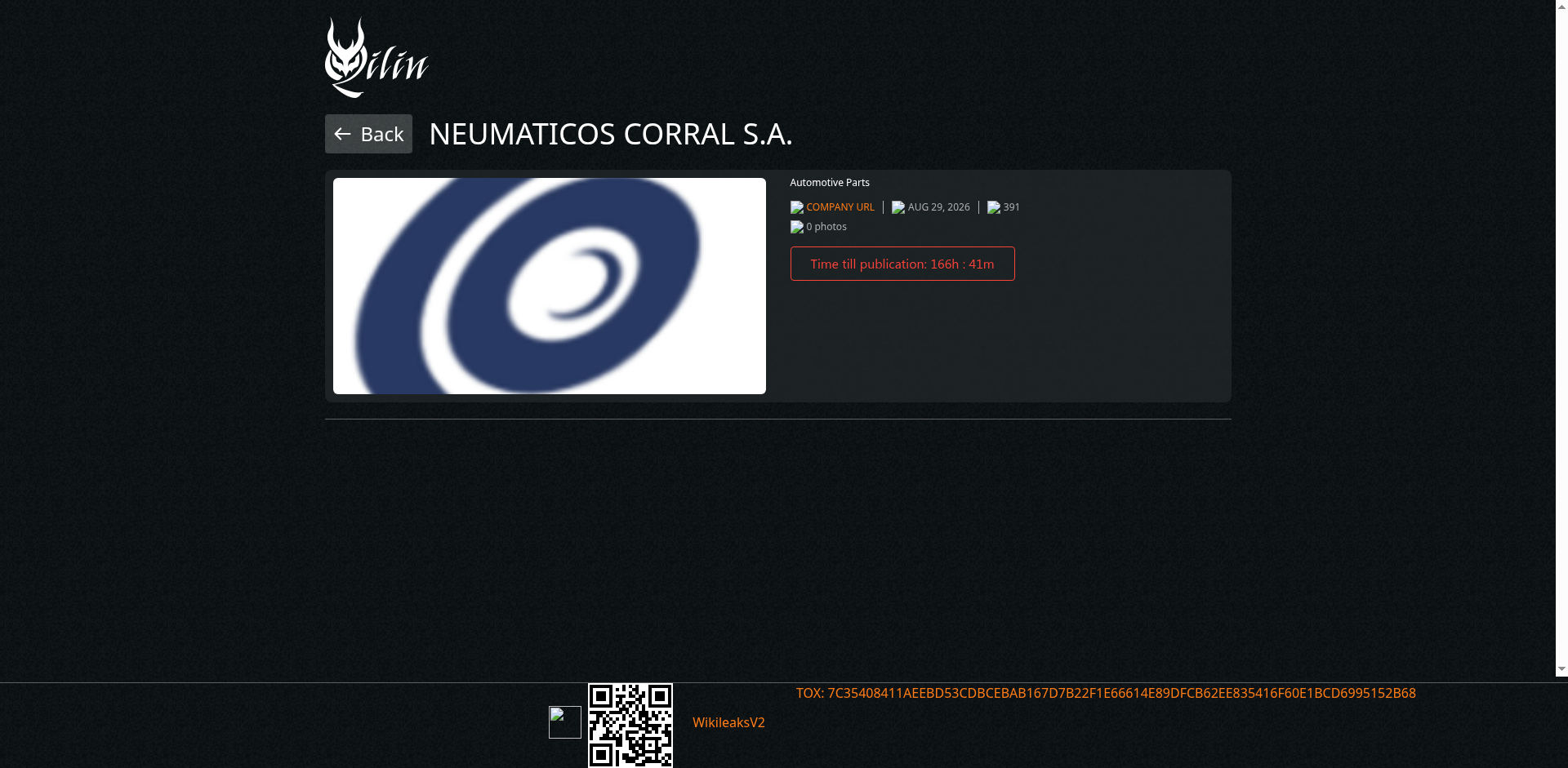Click the TOX ID address text
The height and width of the screenshot is (768, 1568).
pyautogui.click(x=1106, y=693)
